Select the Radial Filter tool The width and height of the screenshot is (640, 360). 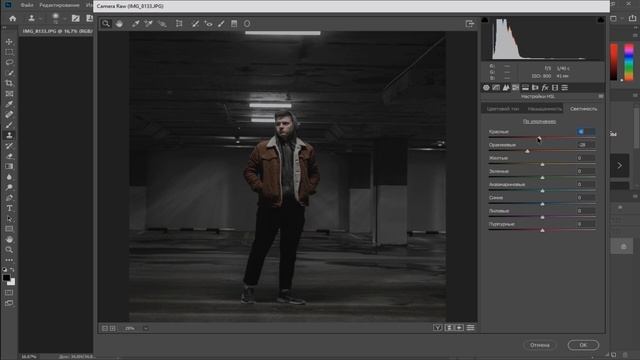tap(247, 24)
